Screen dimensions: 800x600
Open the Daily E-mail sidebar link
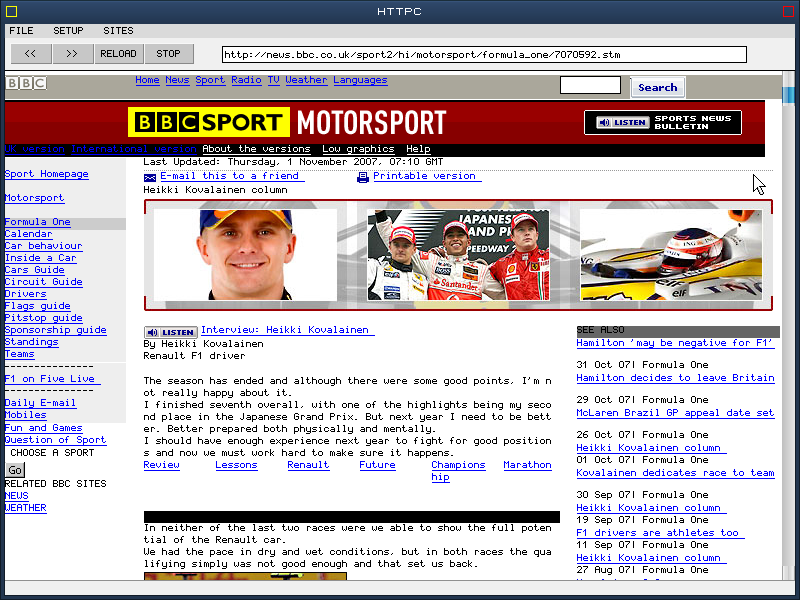click(x=40, y=403)
